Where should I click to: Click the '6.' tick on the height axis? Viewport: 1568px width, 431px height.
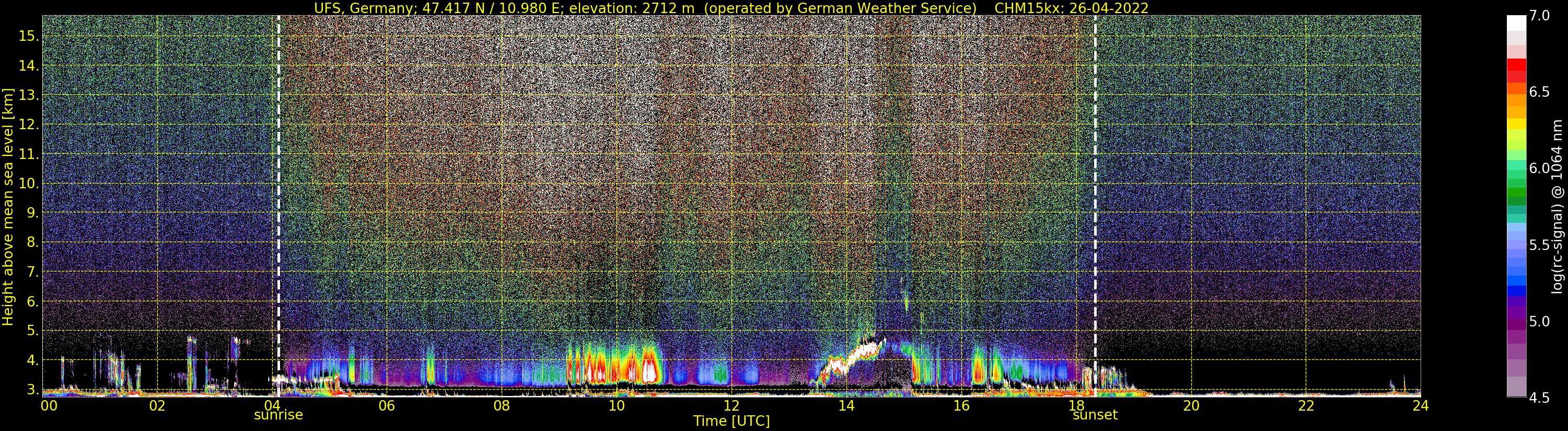(32, 301)
